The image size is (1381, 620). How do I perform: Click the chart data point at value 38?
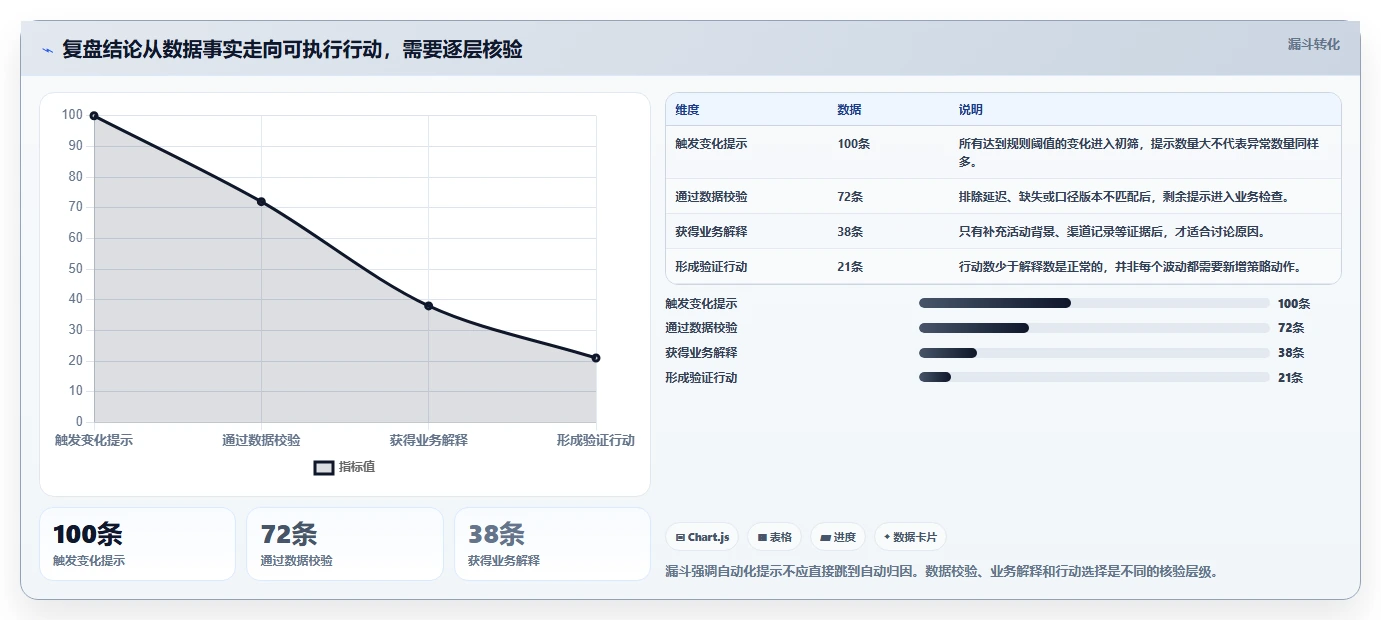pyautogui.click(x=428, y=306)
